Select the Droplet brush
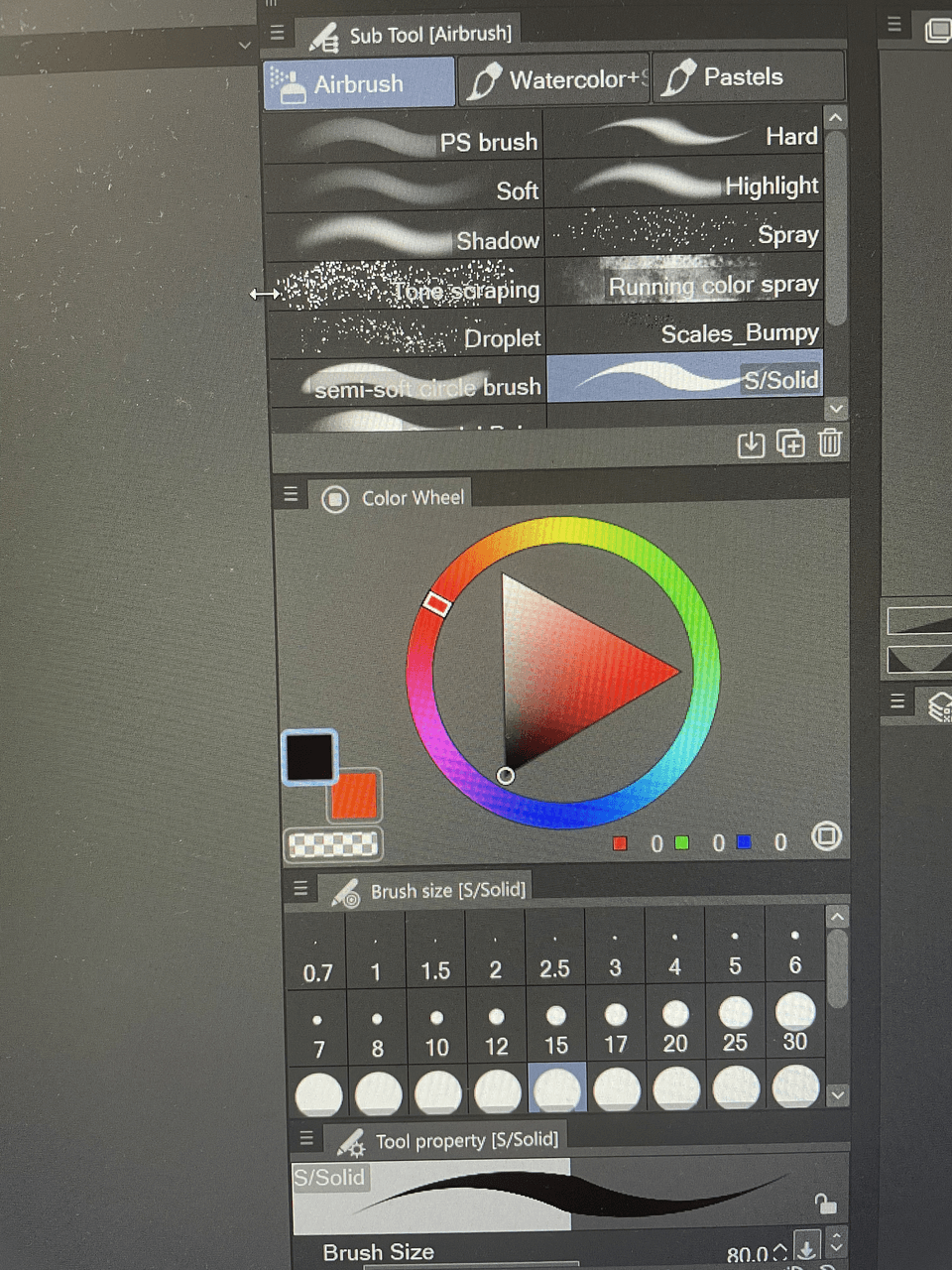The width and height of the screenshot is (952, 1270). [x=406, y=335]
